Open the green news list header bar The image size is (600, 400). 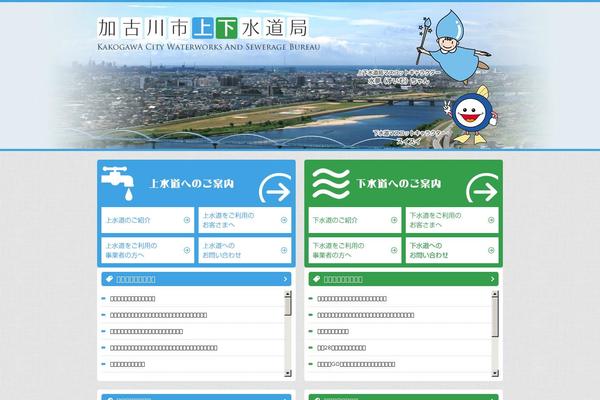tap(404, 279)
